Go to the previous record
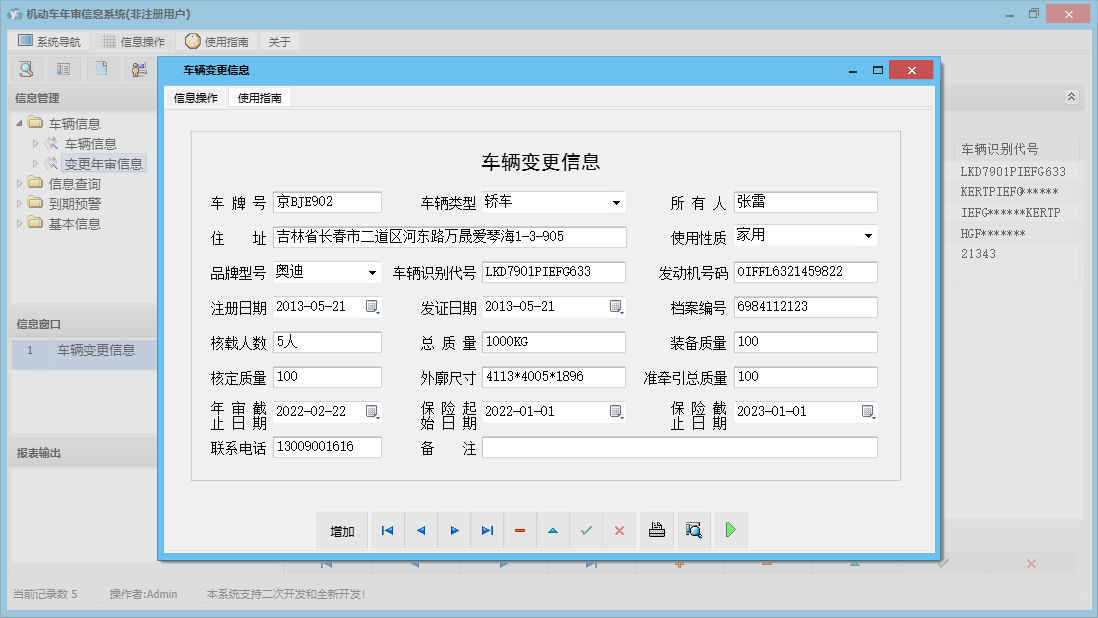1098x618 pixels. click(420, 531)
